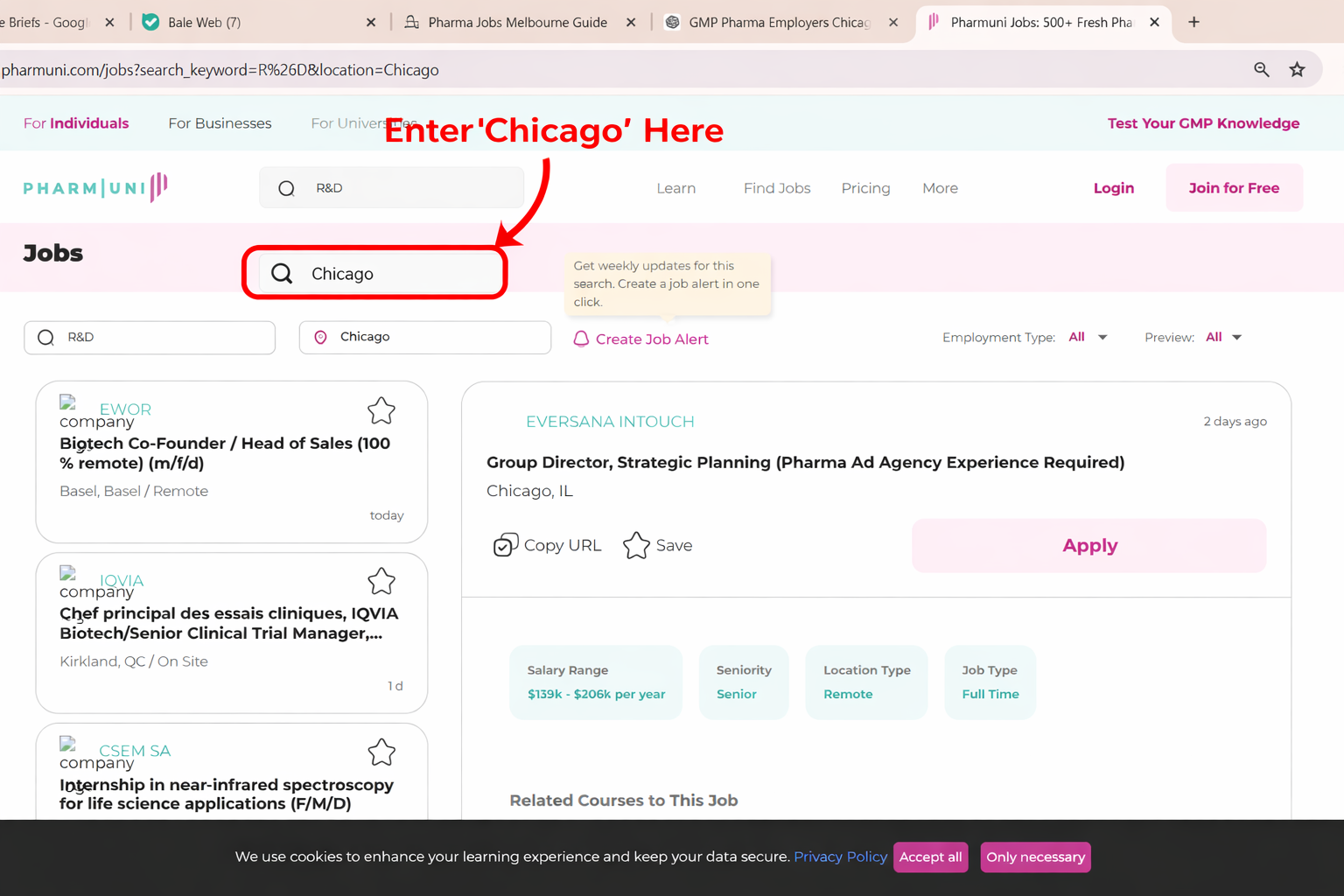Switch to the Bale Web tab

coord(203,23)
